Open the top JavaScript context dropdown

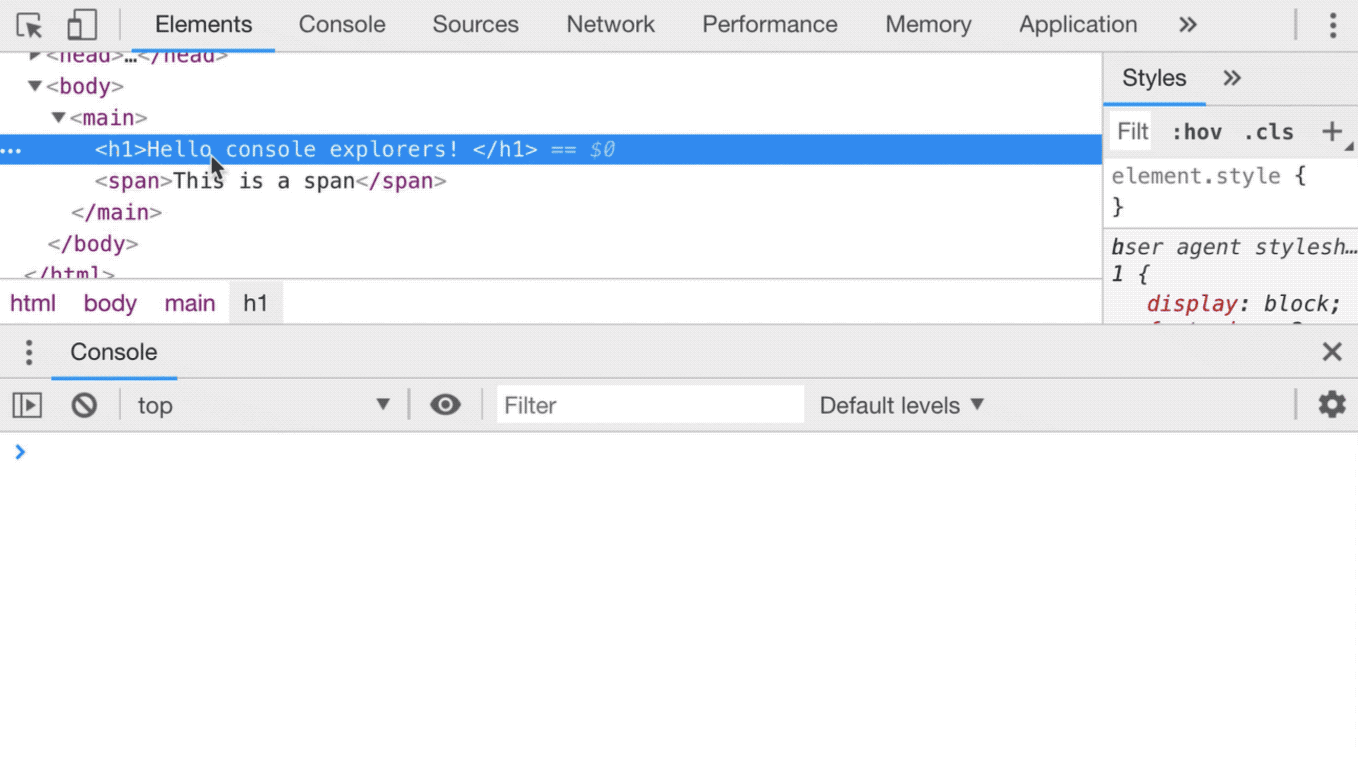[263, 405]
